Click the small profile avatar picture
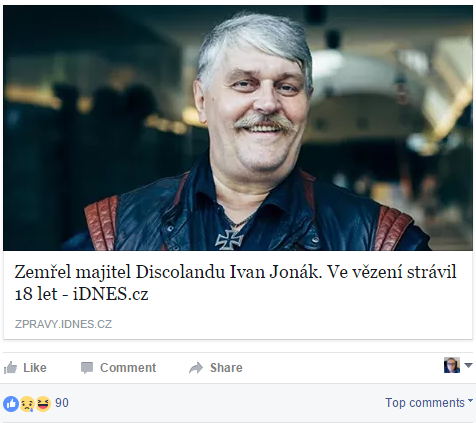 tap(452, 365)
